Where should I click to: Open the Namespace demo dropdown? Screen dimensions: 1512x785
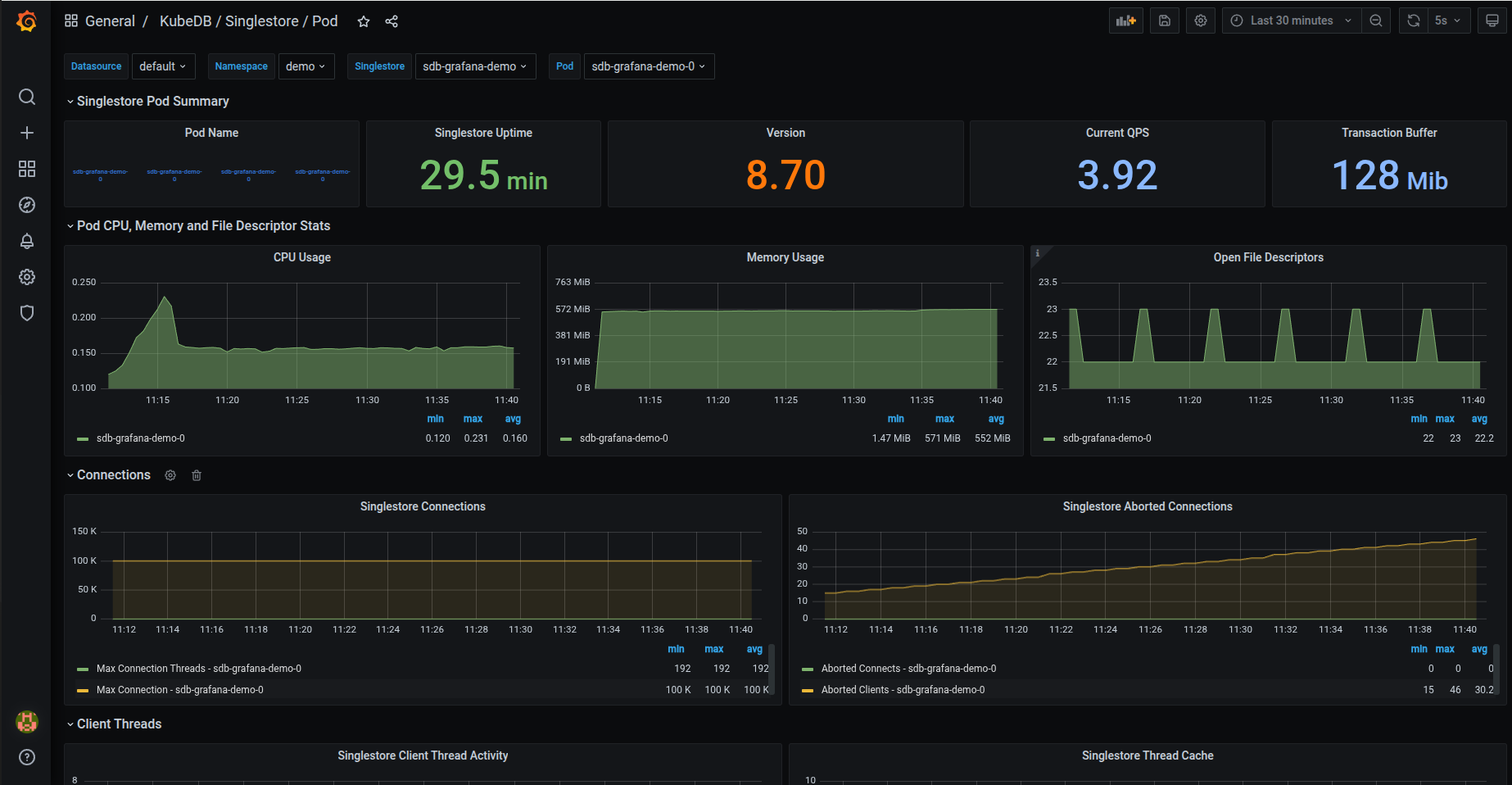click(306, 66)
